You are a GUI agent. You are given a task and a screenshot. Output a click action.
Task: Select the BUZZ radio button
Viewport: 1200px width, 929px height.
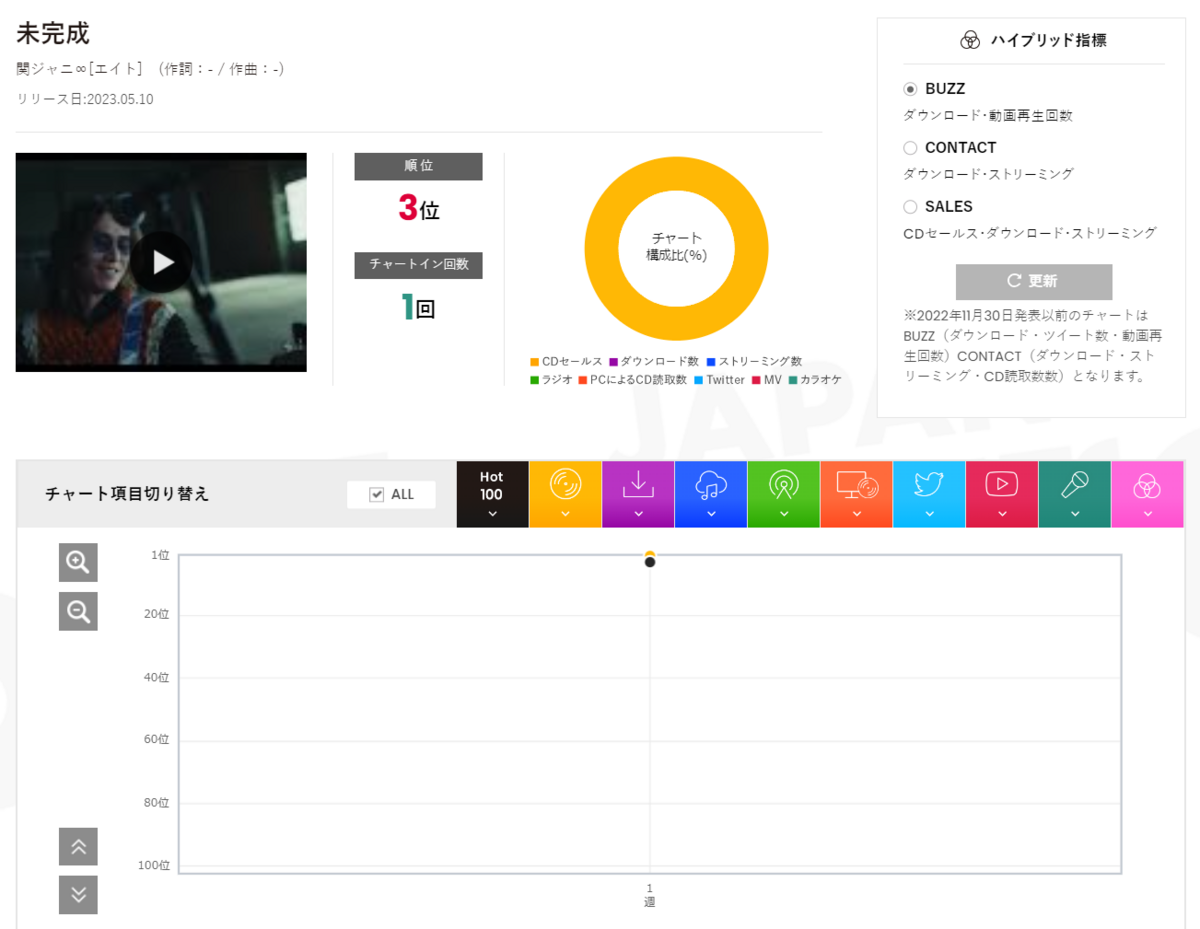910,89
